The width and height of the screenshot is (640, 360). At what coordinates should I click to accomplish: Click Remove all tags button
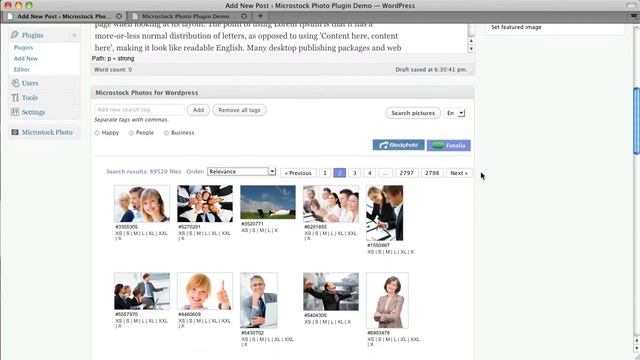239,110
